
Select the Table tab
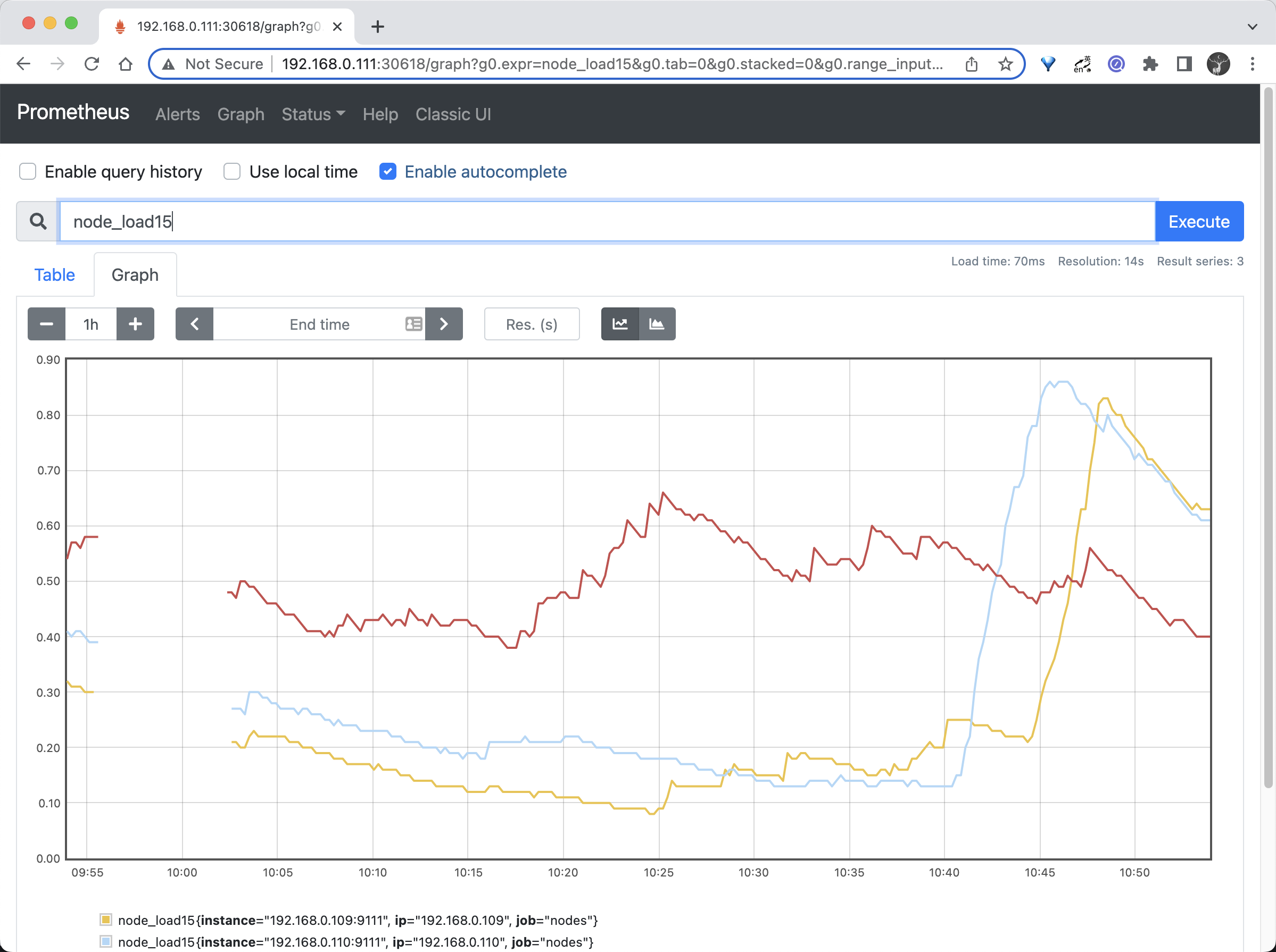pos(55,274)
